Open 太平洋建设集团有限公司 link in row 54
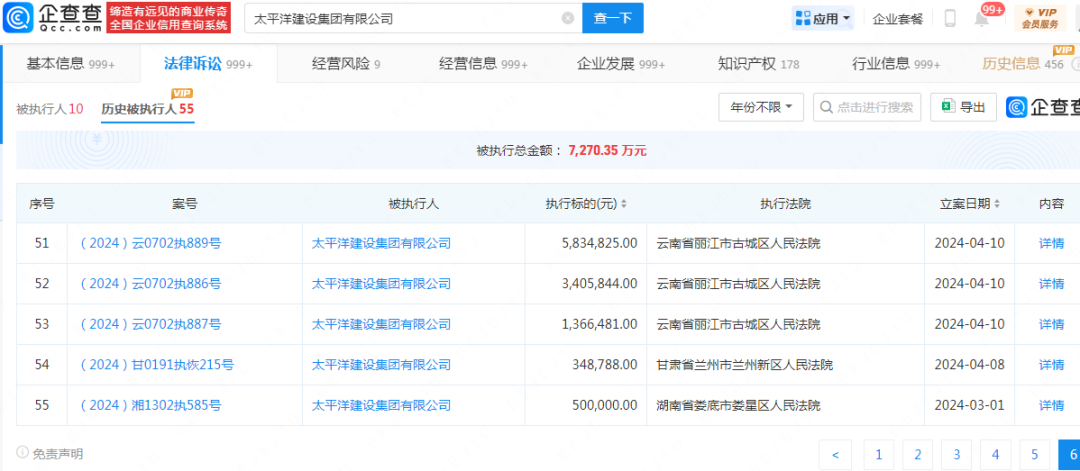The height and width of the screenshot is (471, 1080). click(382, 364)
